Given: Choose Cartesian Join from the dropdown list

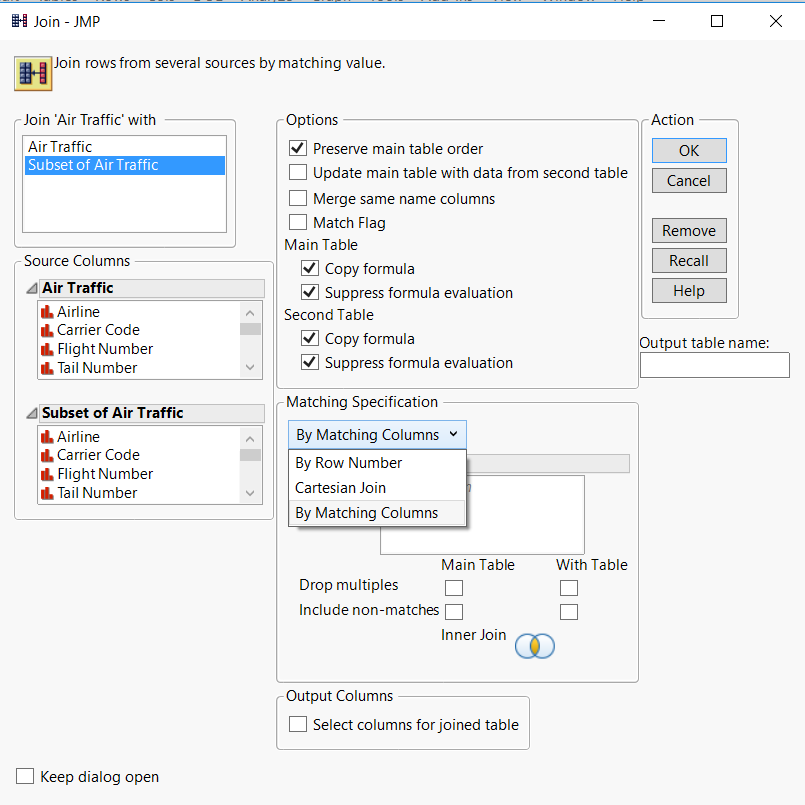Looking at the screenshot, I should point(377,488).
